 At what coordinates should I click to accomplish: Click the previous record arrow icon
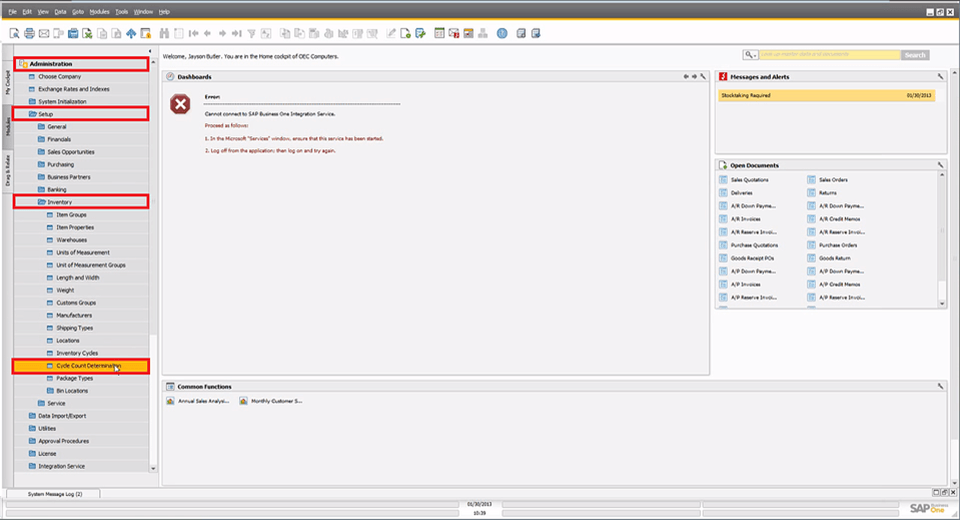[208, 34]
